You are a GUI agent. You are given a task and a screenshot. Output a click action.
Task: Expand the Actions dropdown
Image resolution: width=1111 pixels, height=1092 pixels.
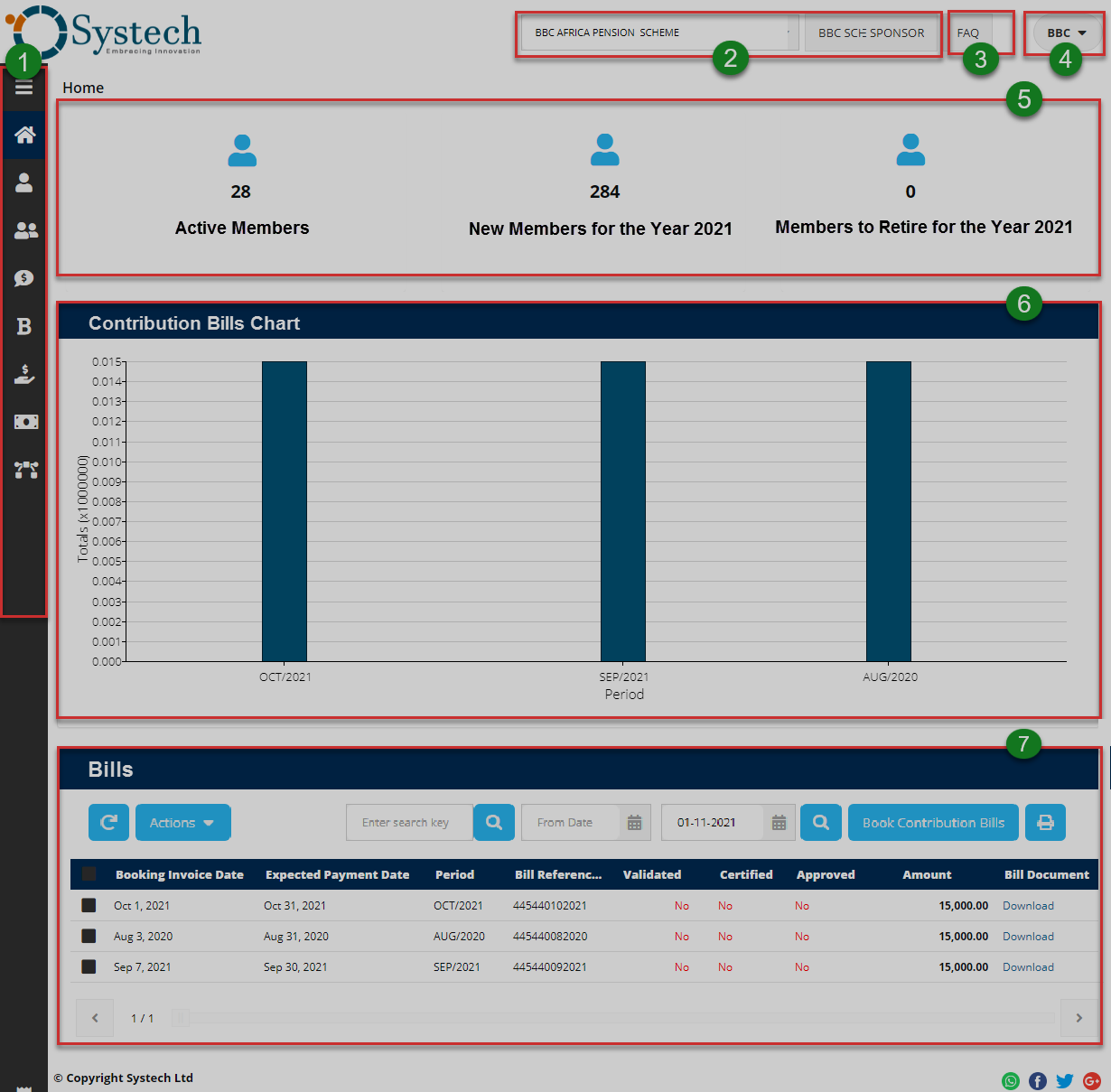pos(182,823)
